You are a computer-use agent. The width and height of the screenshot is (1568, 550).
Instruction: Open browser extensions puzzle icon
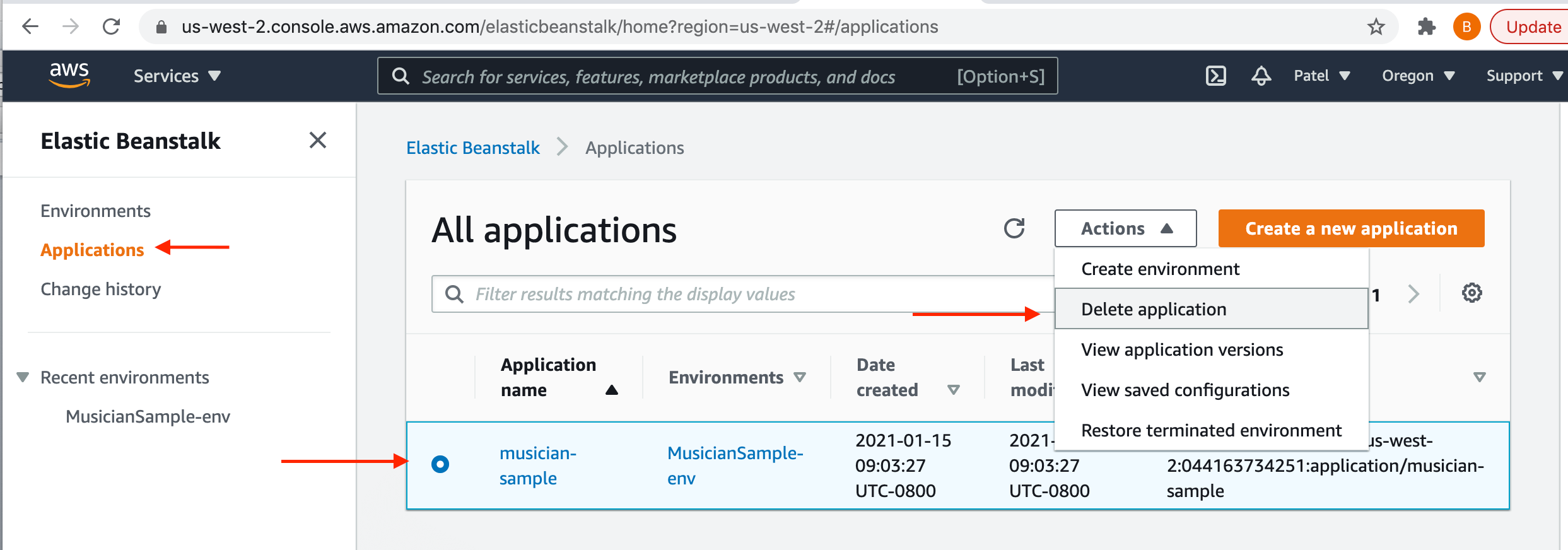coord(1426,27)
